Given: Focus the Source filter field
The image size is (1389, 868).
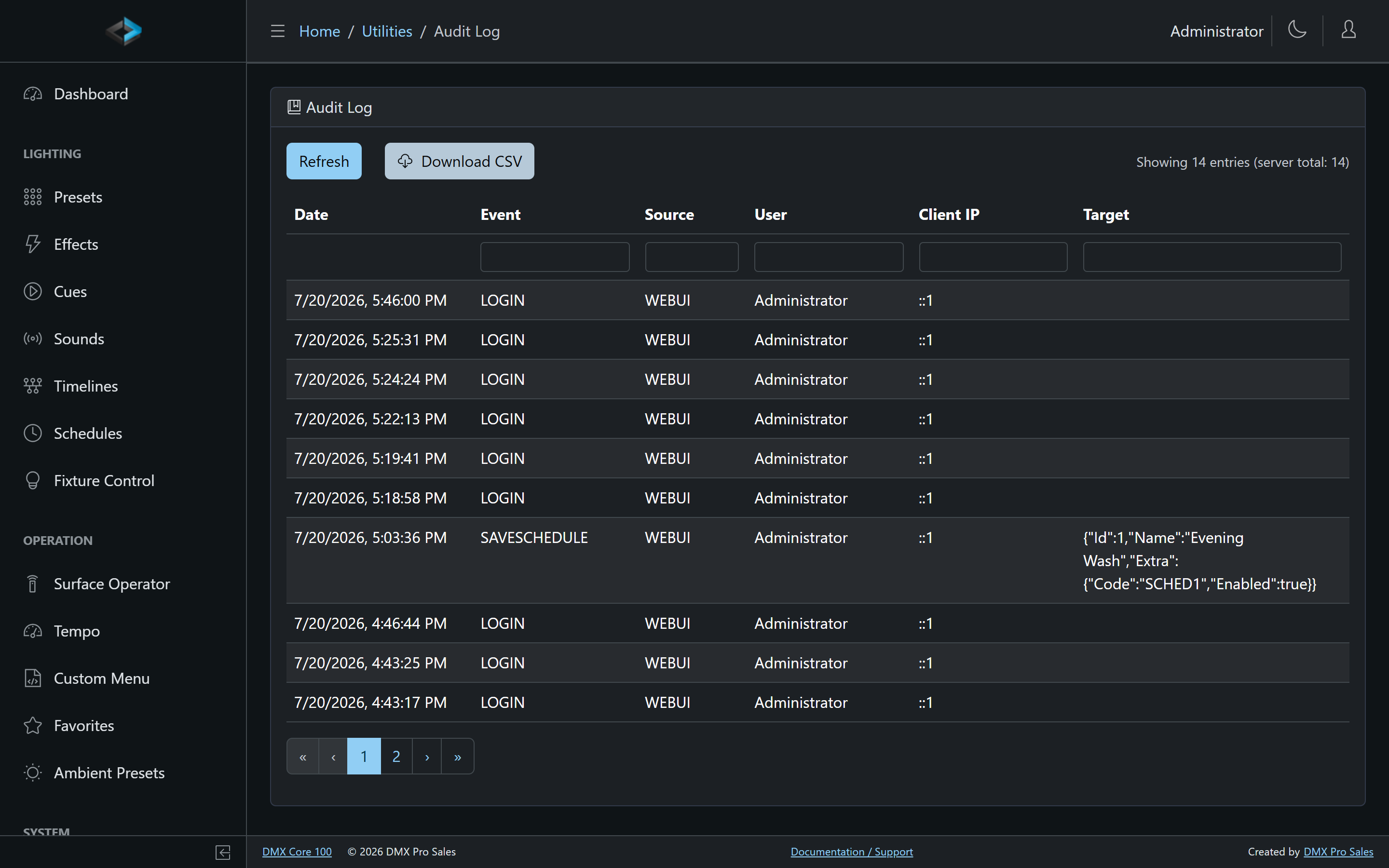Looking at the screenshot, I should [x=692, y=257].
